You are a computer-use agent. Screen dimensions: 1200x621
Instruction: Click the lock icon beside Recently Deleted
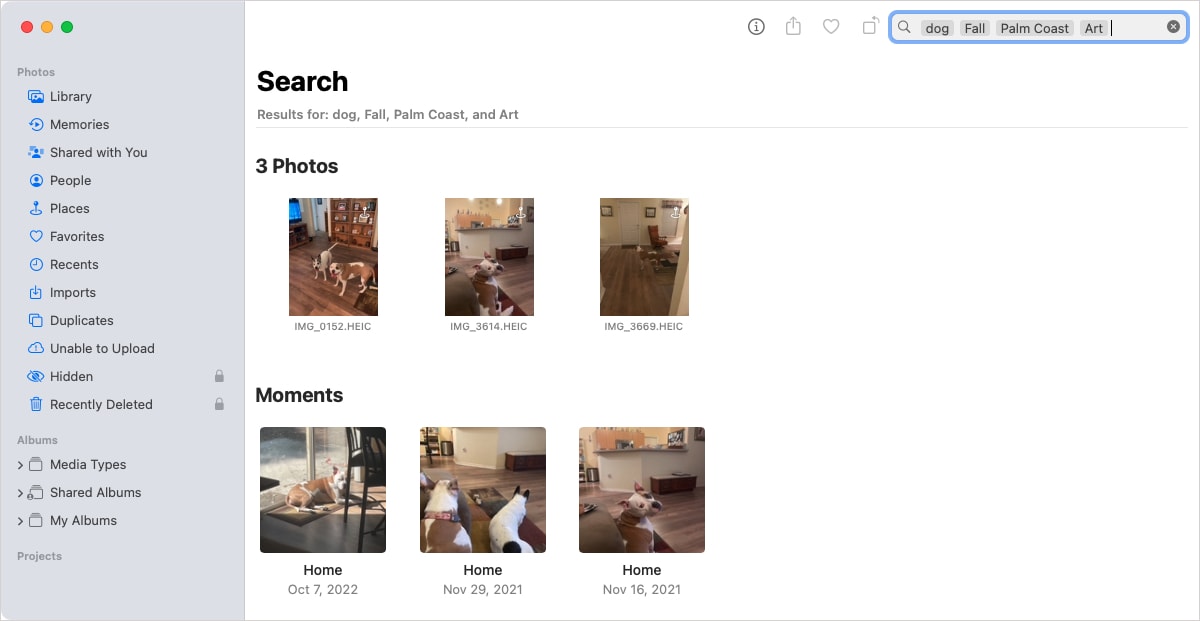tap(218, 404)
